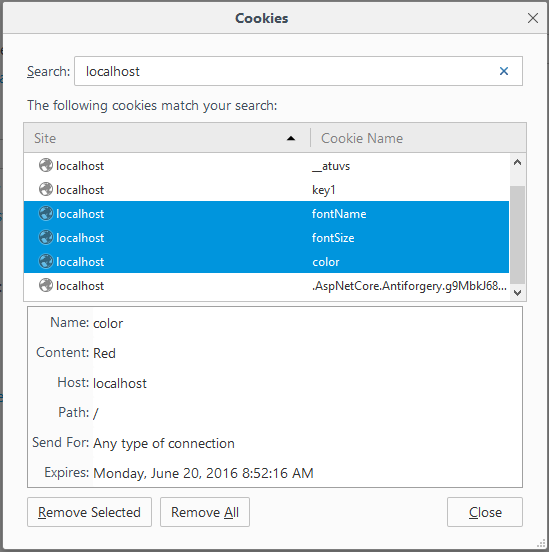This screenshot has height=552, width=549.
Task: Click globe icon beside __atuvs cookie
Action: (46, 165)
